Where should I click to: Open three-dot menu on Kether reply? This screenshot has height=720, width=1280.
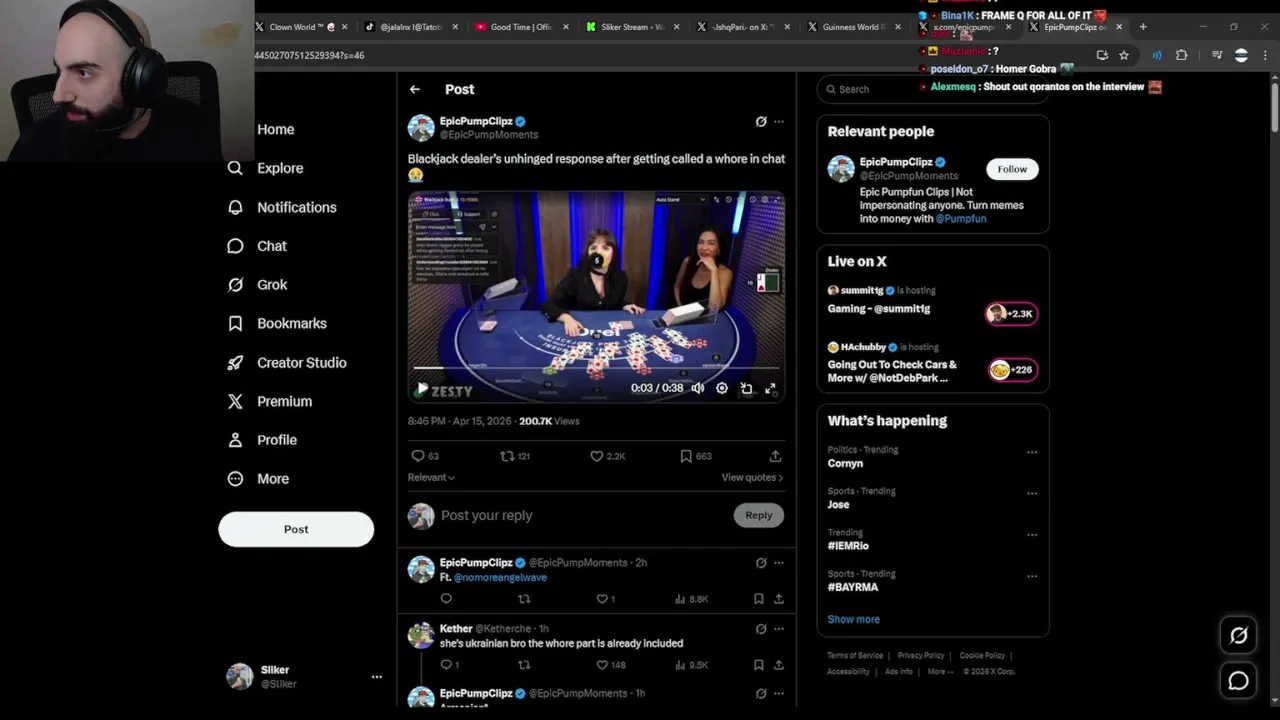pyautogui.click(x=779, y=629)
